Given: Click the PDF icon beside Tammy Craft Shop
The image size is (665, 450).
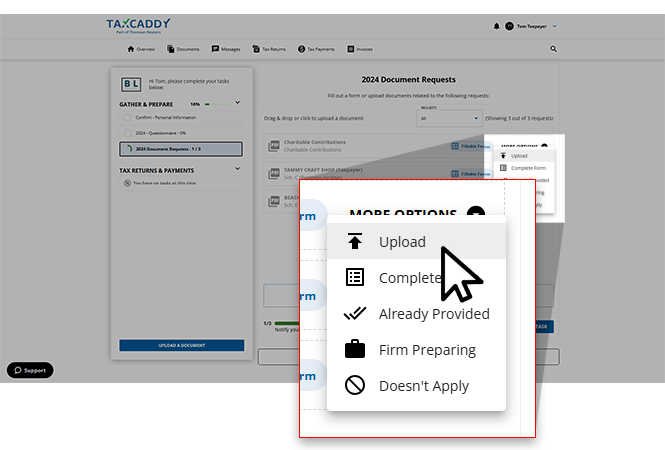Looking at the screenshot, I should [x=274, y=173].
